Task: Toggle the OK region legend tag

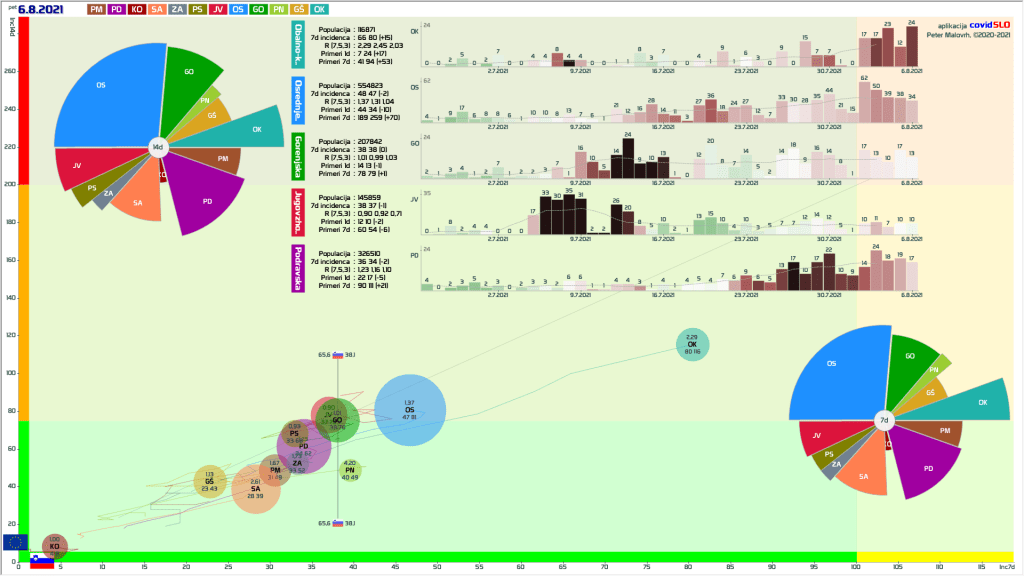Action: (x=320, y=9)
